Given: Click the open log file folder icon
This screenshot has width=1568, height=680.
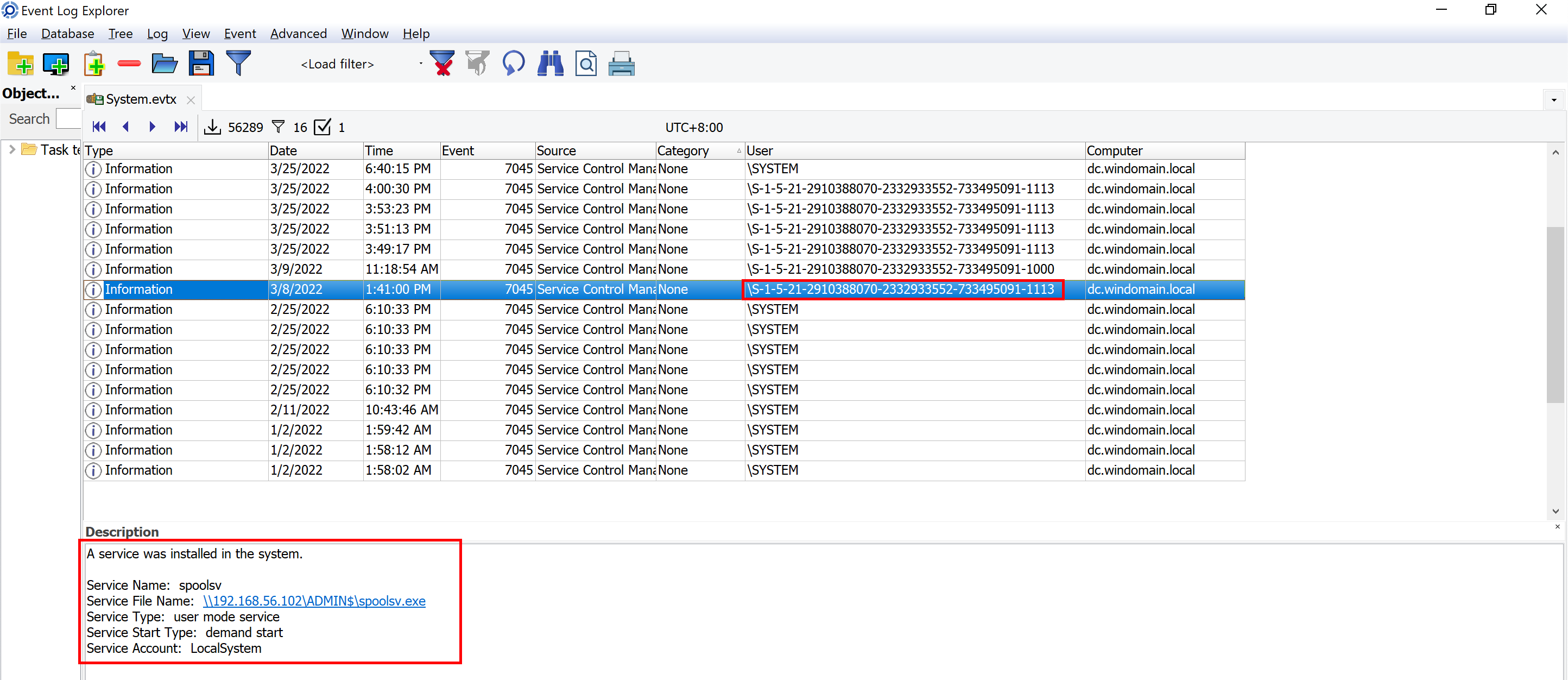Looking at the screenshot, I should 165,64.
